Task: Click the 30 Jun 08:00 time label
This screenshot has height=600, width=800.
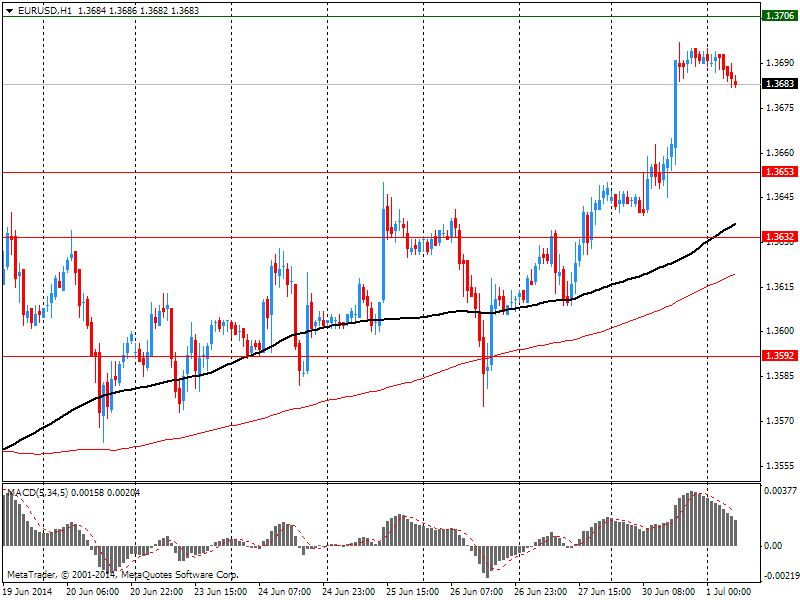Action: 668,591
